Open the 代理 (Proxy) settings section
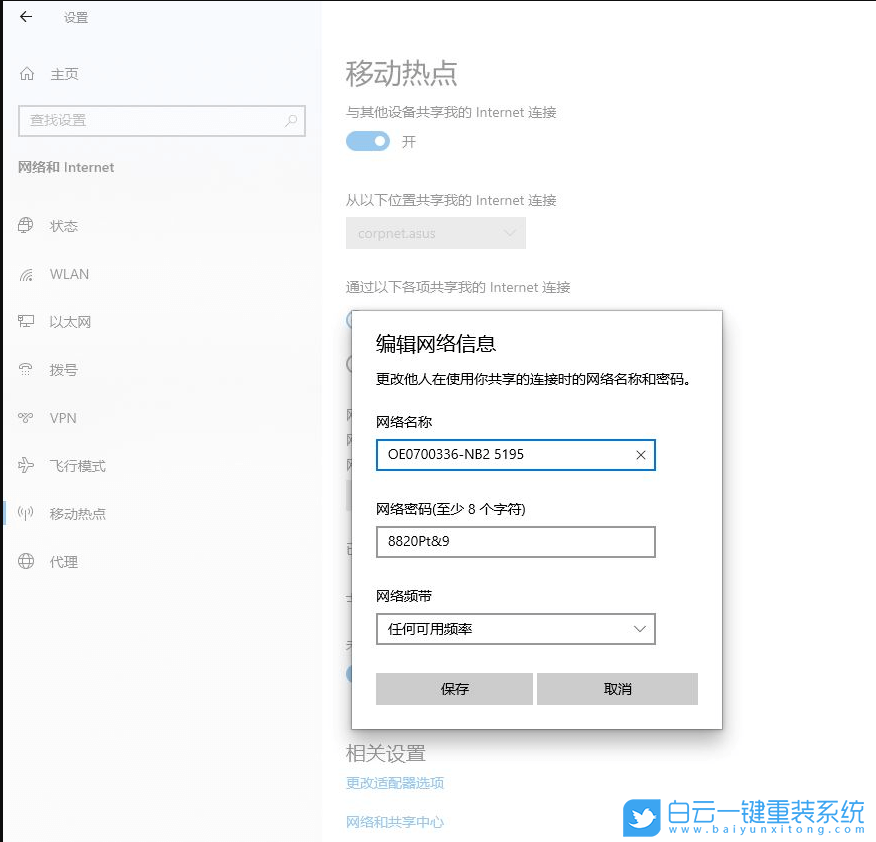 point(26,562)
